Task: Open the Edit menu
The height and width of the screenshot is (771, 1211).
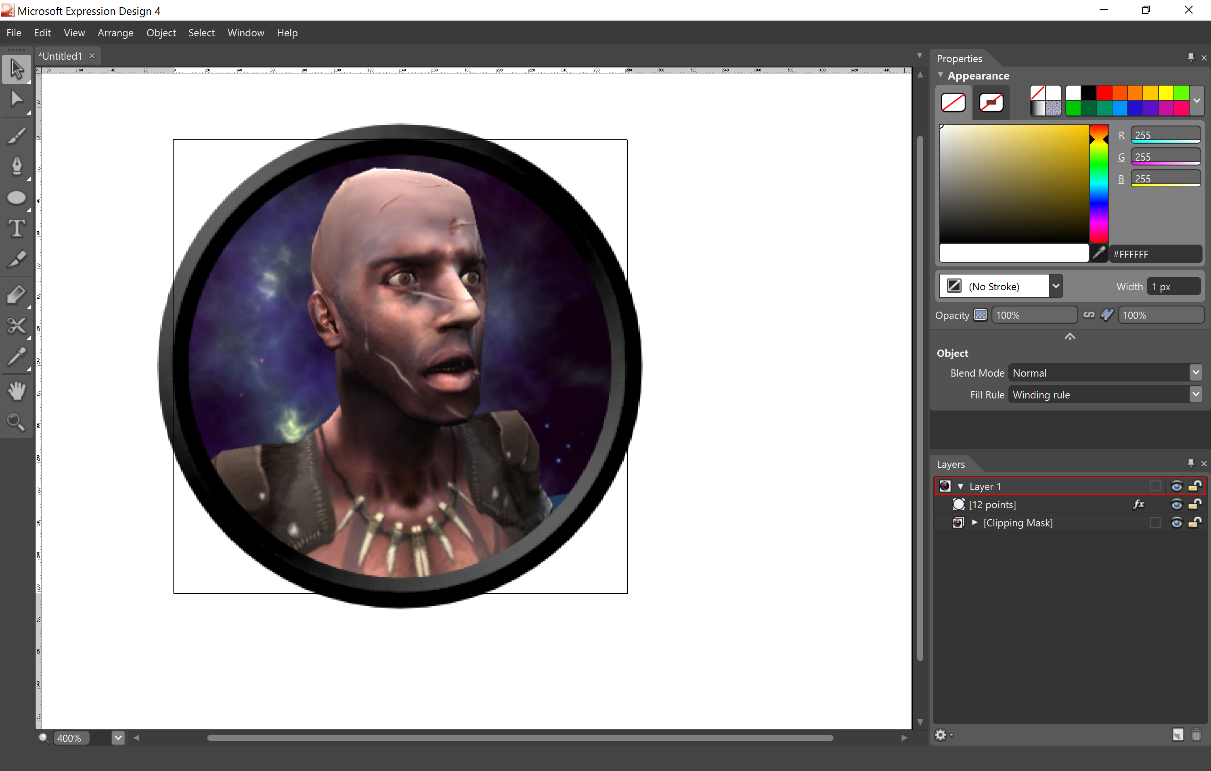Action: click(x=43, y=33)
